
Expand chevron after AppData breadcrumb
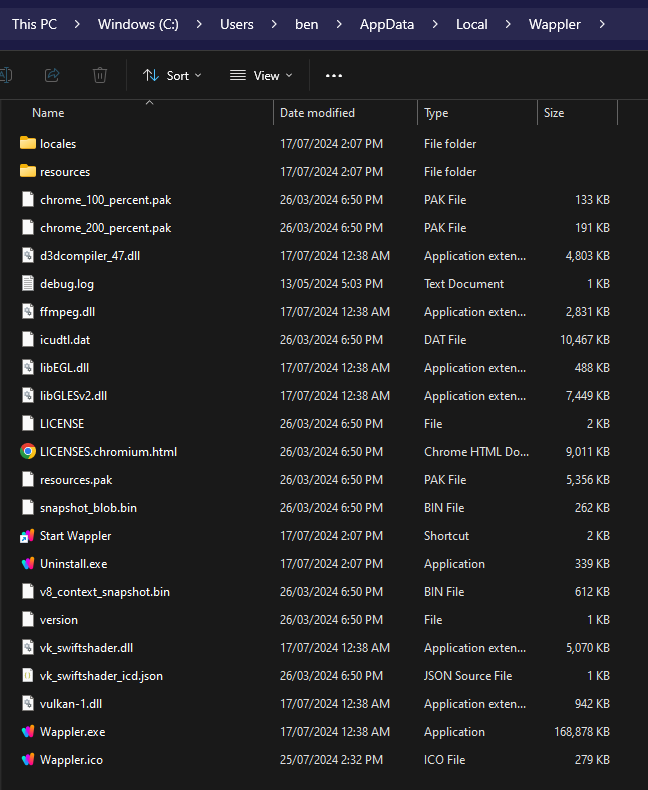pyautogui.click(x=435, y=24)
